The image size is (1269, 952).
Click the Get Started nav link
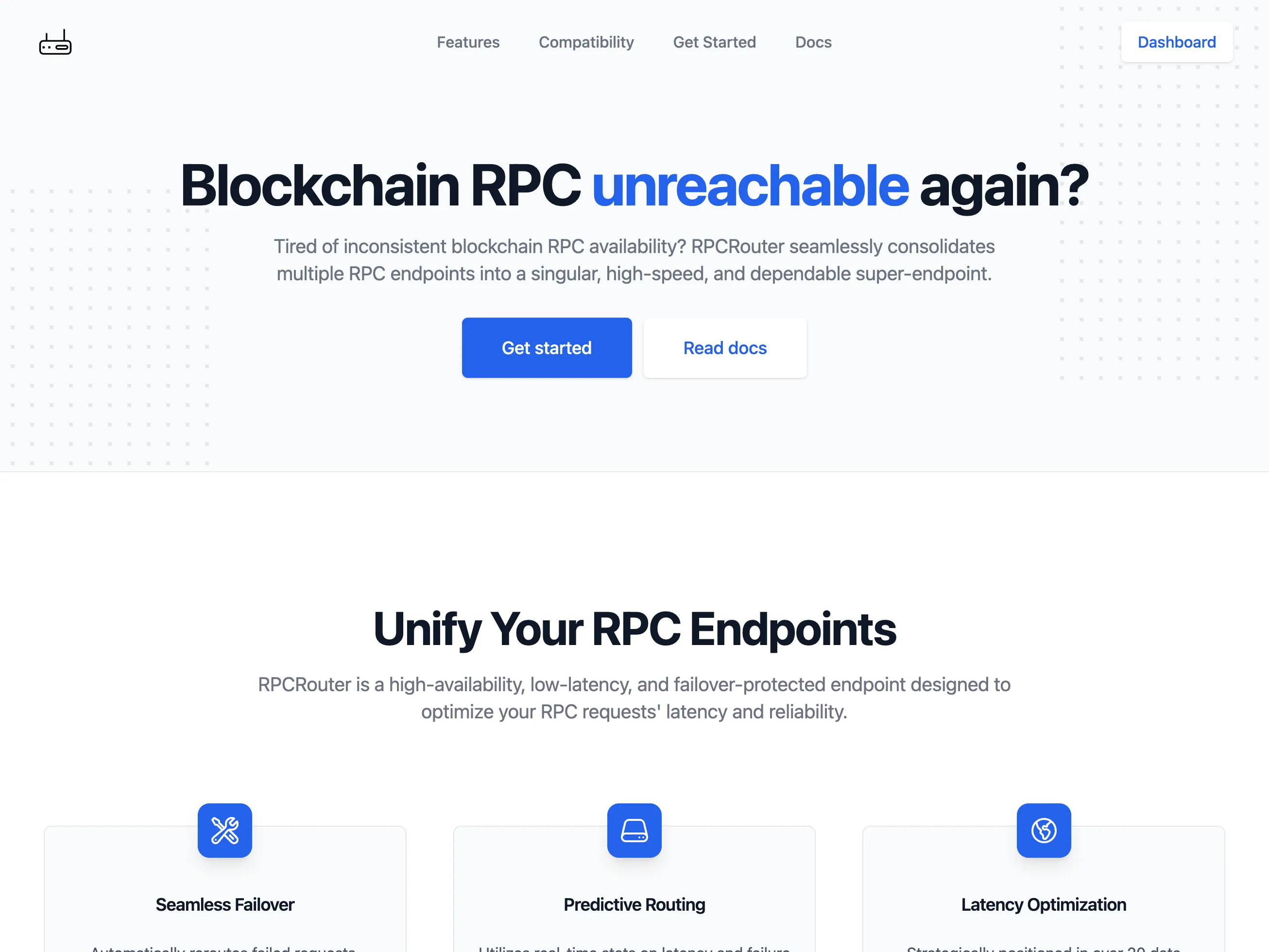pos(714,42)
